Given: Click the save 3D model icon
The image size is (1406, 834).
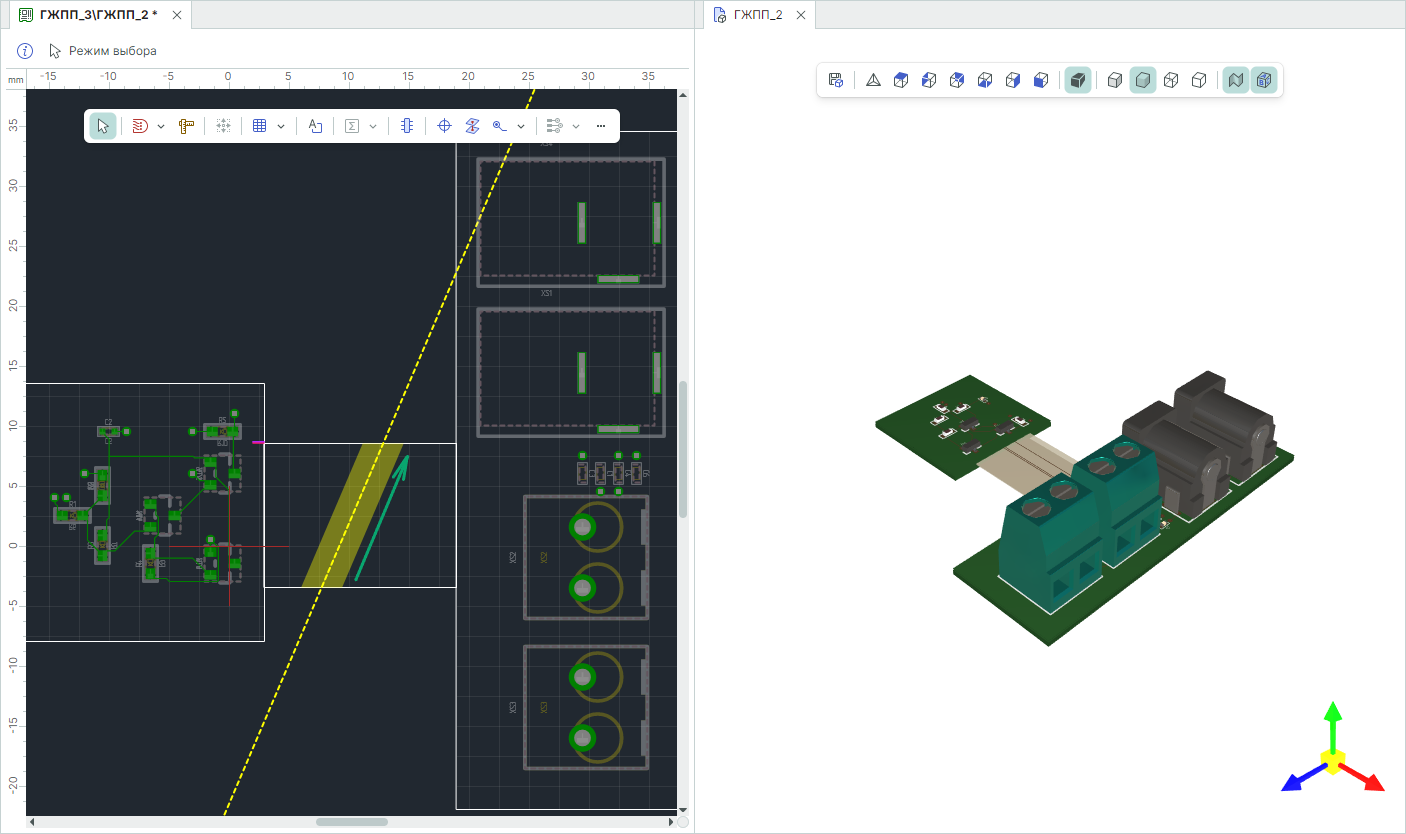Looking at the screenshot, I should [836, 80].
